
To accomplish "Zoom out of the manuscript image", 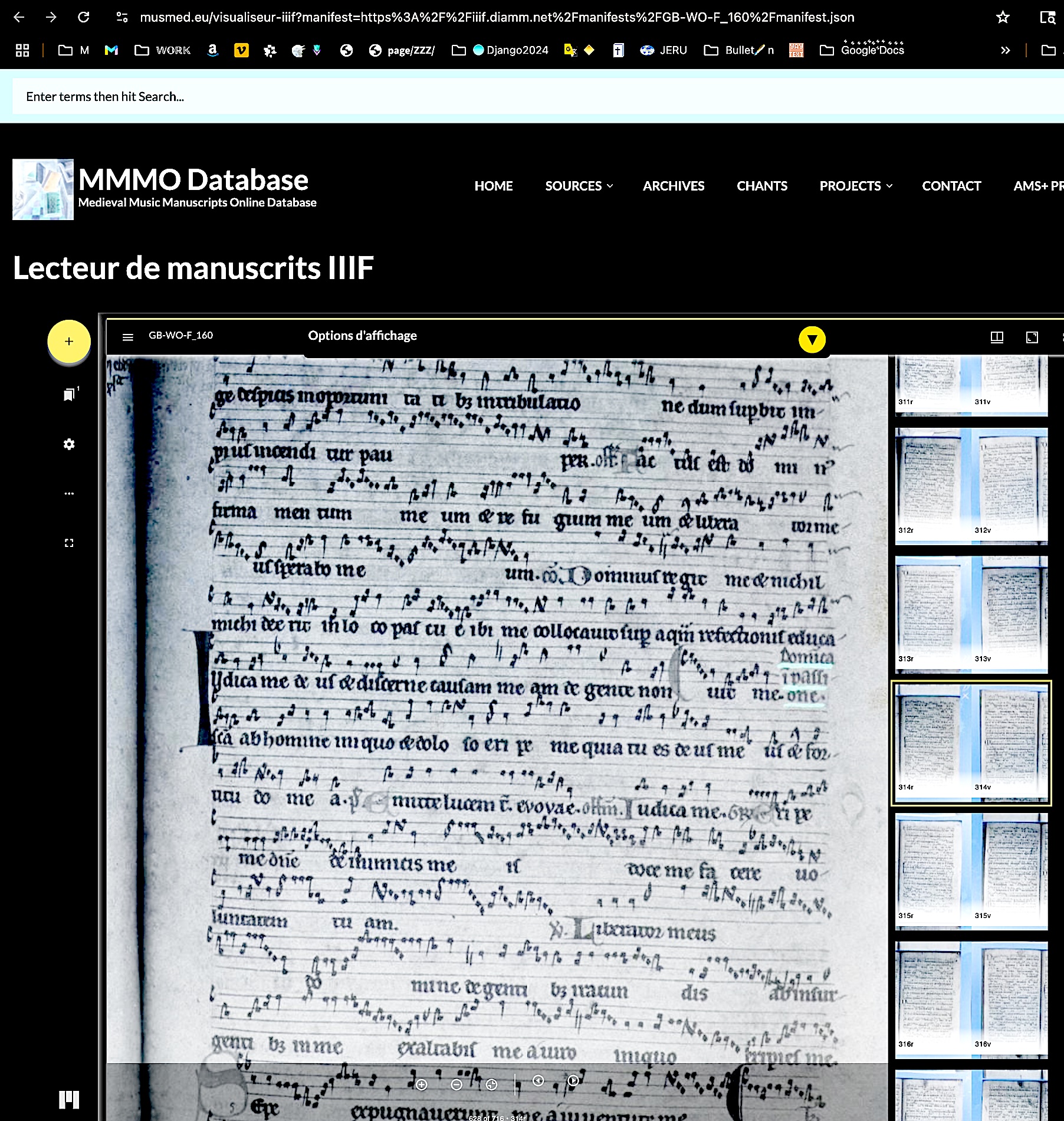I will 457,1084.
